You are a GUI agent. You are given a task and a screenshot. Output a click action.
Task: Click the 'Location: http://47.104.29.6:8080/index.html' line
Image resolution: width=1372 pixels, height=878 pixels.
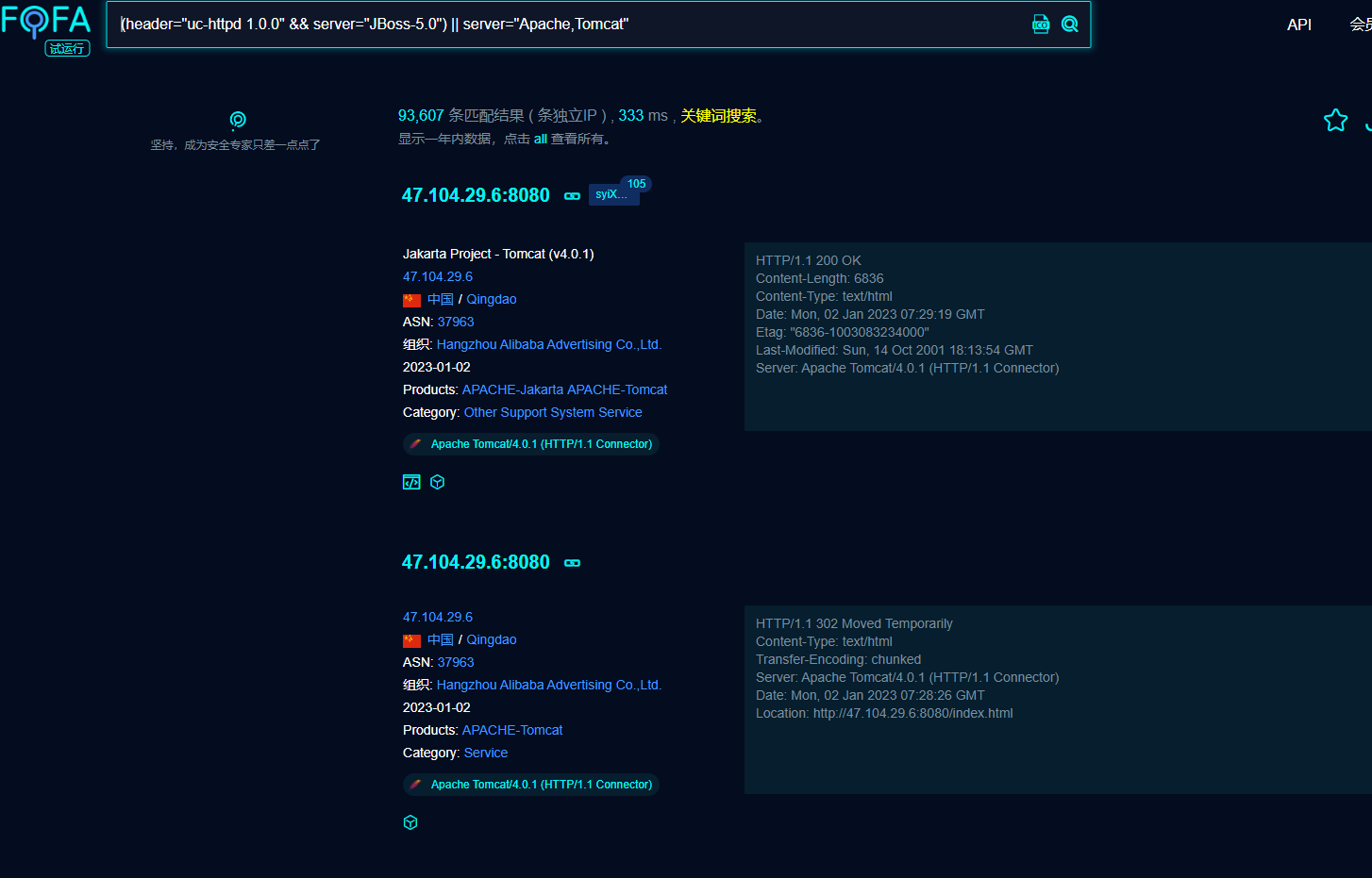pyautogui.click(x=884, y=713)
